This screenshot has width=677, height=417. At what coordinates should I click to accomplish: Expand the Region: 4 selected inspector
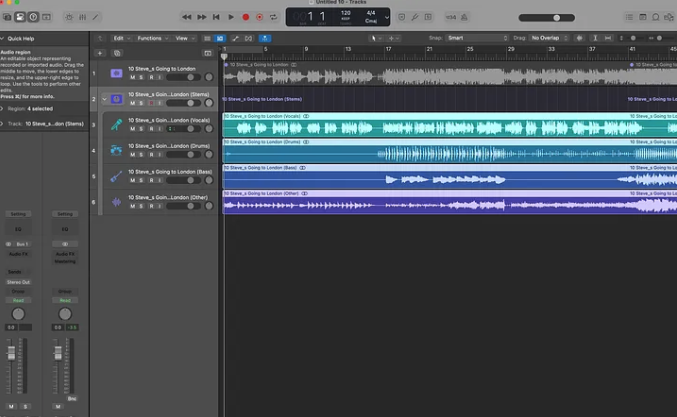[x=2, y=109]
